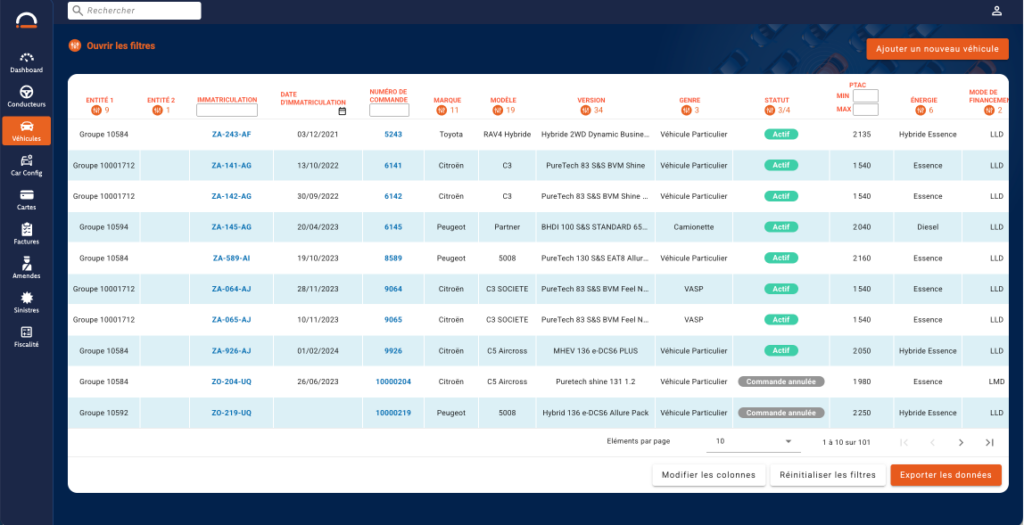Viewport: 1024px width, 525px height.
Task: Click Ajouter un nouveau véhicule button
Action: pyautogui.click(x=937, y=49)
